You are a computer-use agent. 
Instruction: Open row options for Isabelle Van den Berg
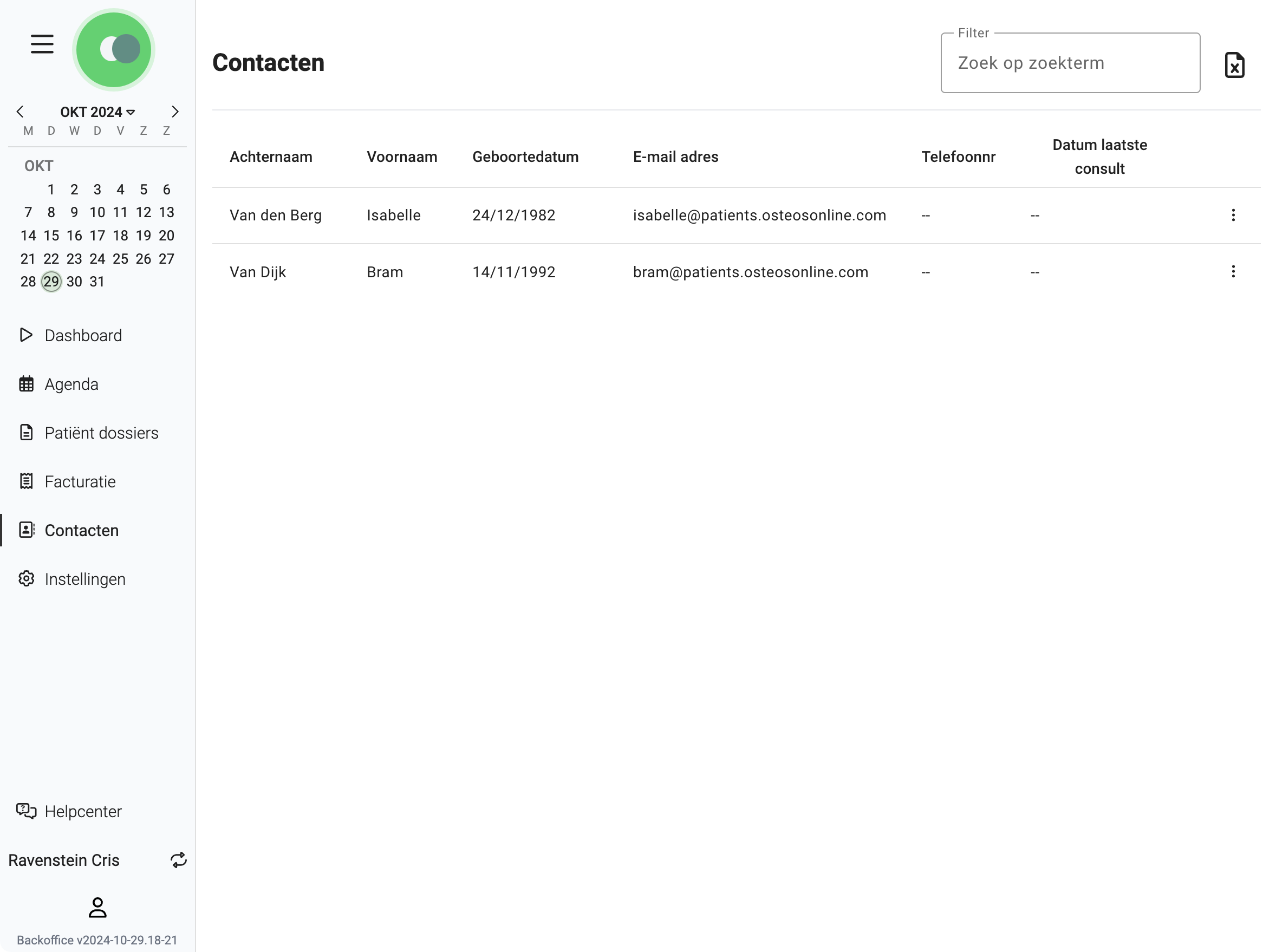1233,215
